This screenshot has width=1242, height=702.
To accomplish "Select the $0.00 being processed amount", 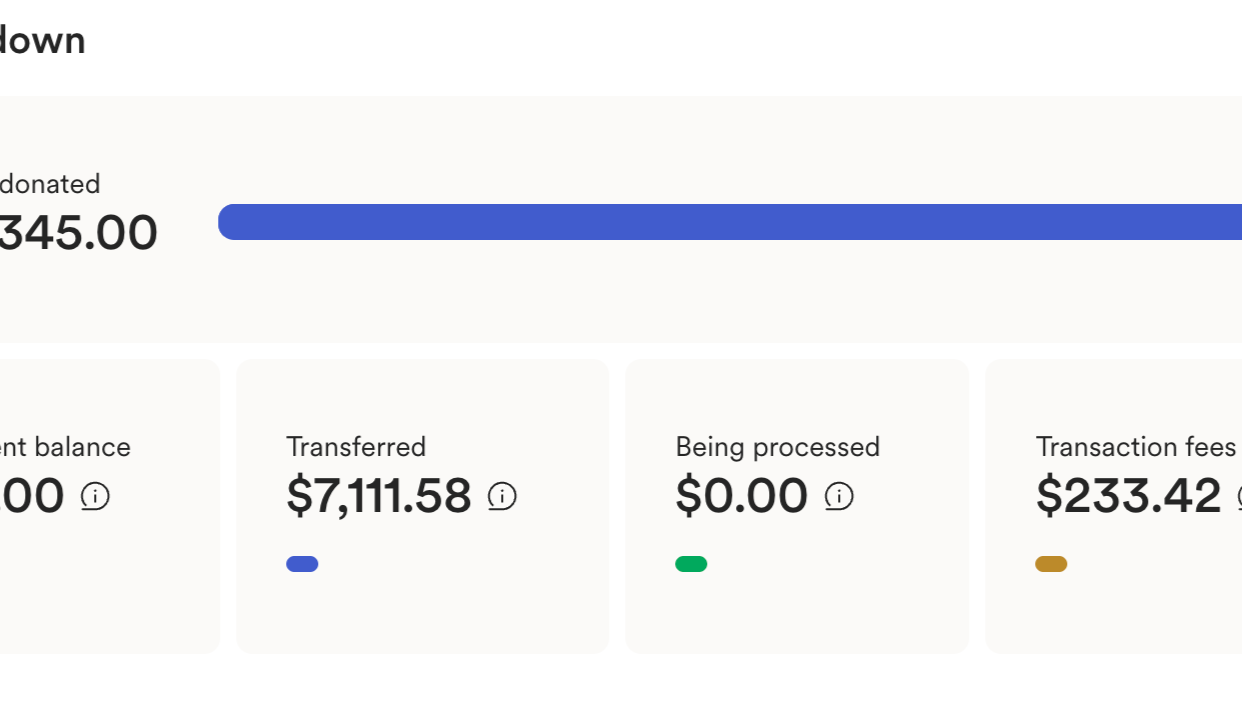I will [742, 496].
